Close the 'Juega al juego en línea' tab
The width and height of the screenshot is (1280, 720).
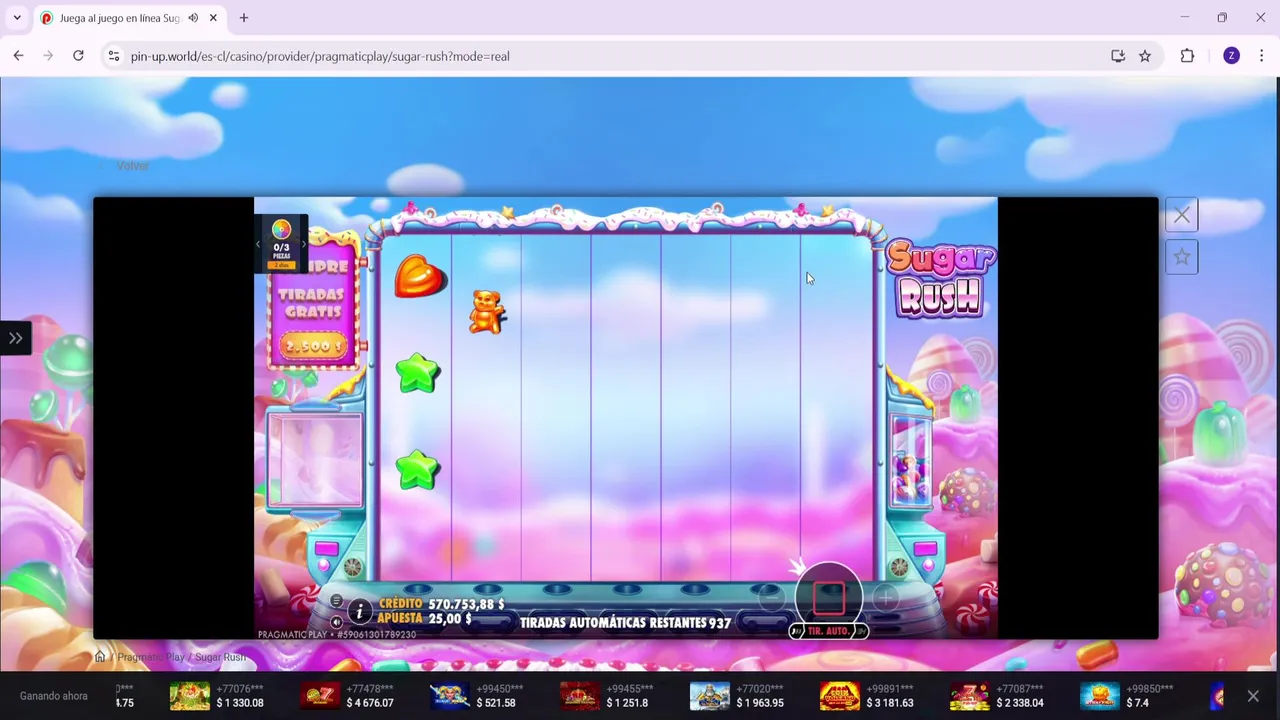[213, 18]
